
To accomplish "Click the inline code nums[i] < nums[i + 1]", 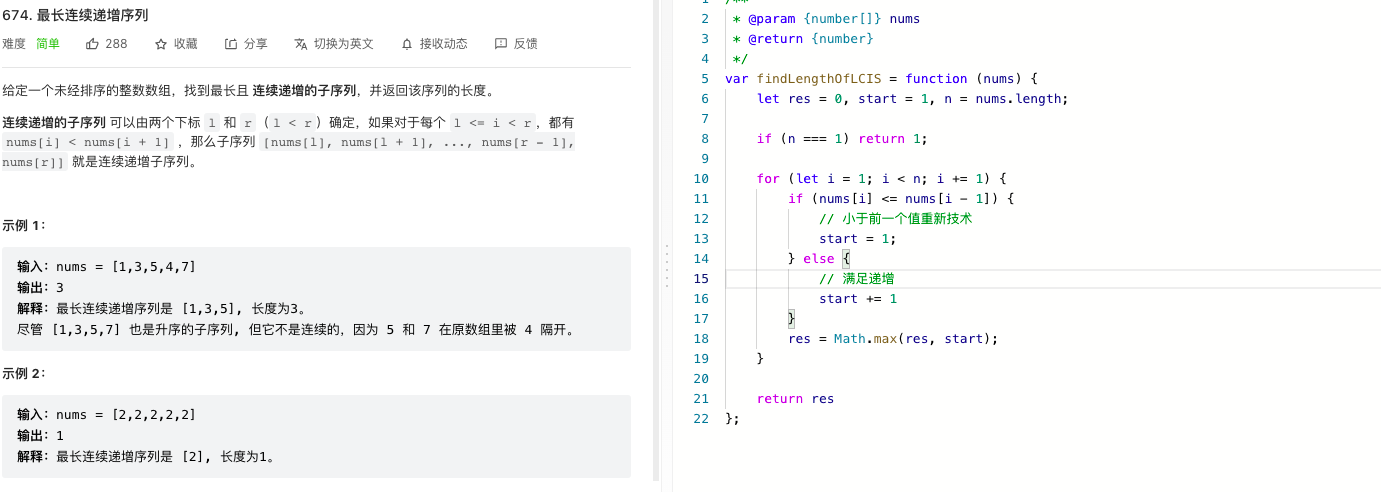I will click(87, 142).
